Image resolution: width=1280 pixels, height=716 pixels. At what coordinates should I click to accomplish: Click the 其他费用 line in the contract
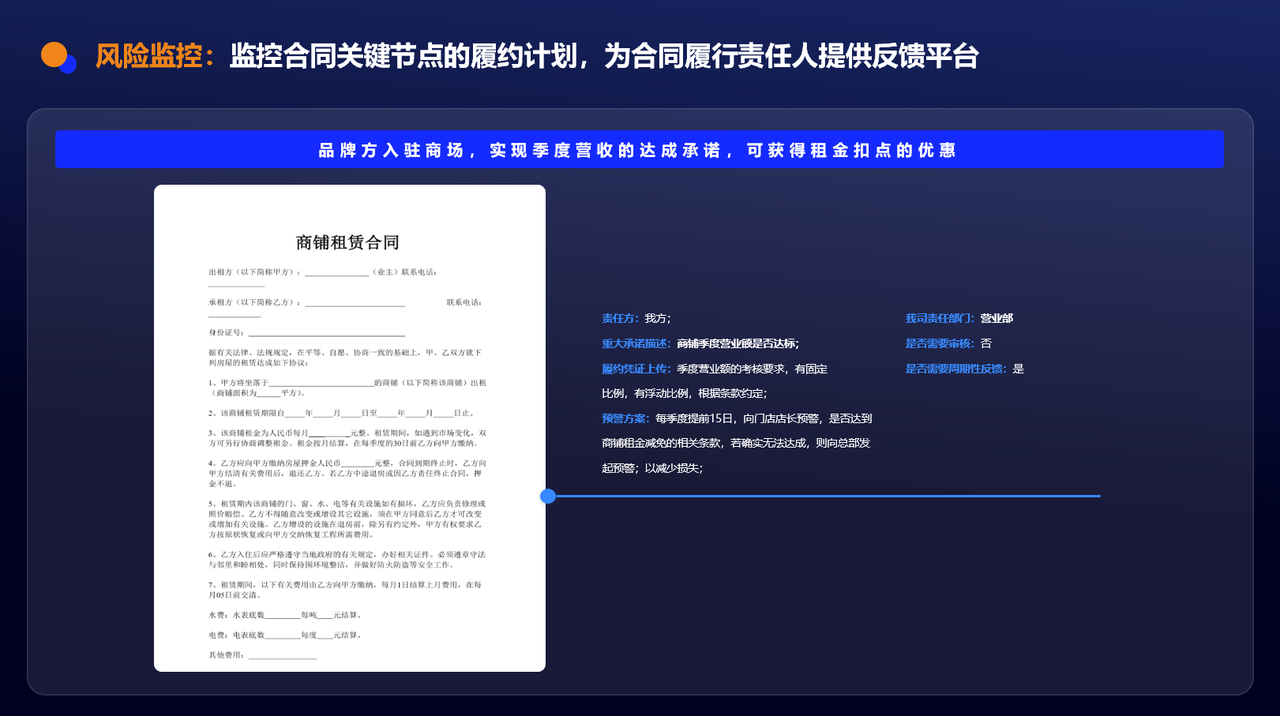pyautogui.click(x=263, y=655)
